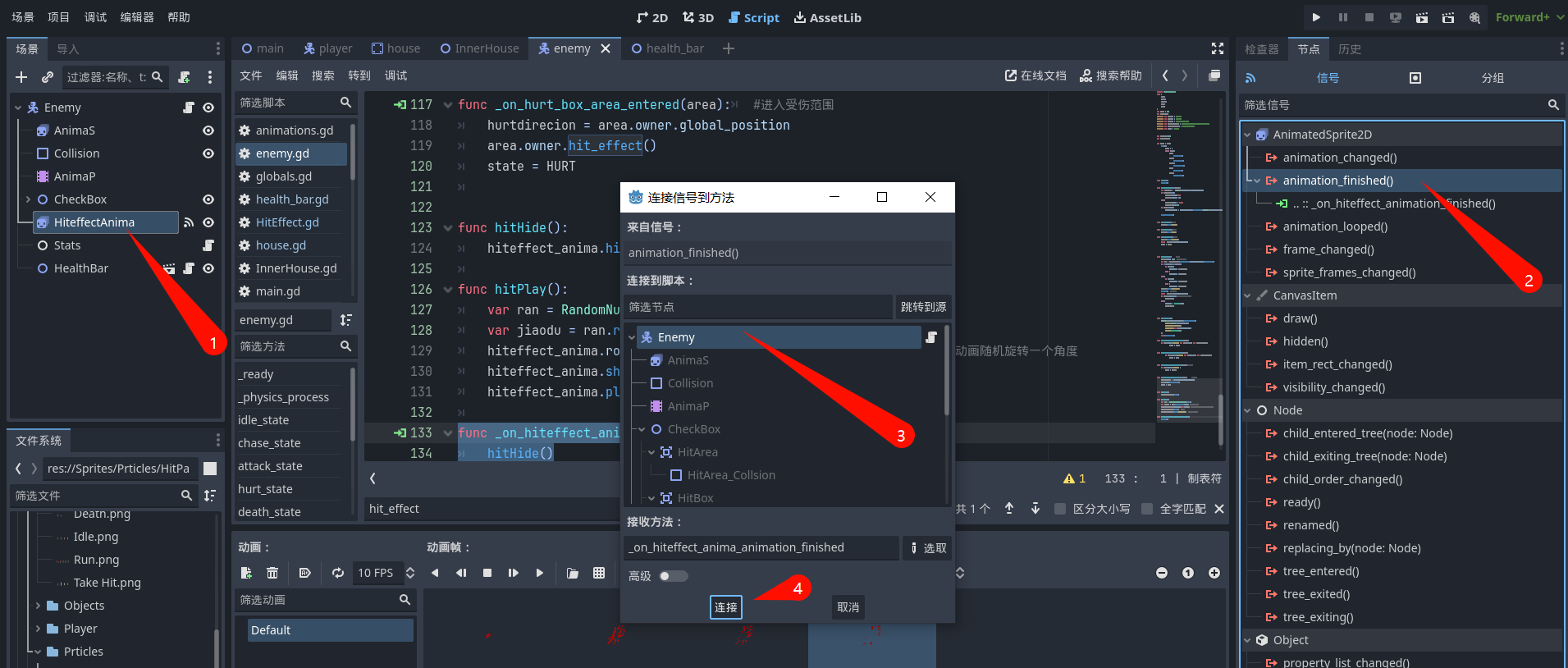Open the 检查器 inspector tab
1568x668 pixels.
pos(1262,49)
